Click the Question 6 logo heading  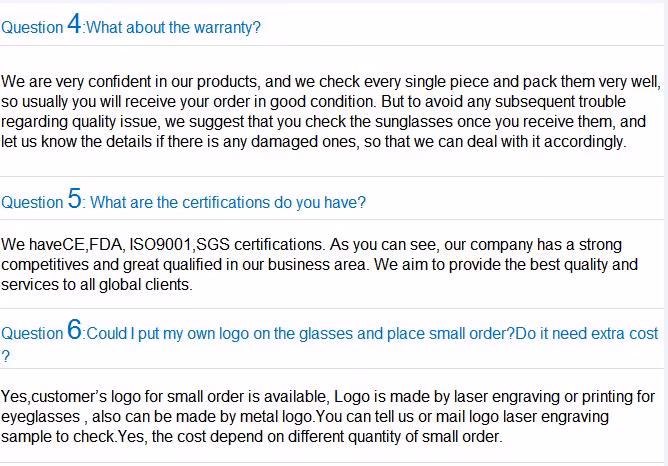[330, 341]
